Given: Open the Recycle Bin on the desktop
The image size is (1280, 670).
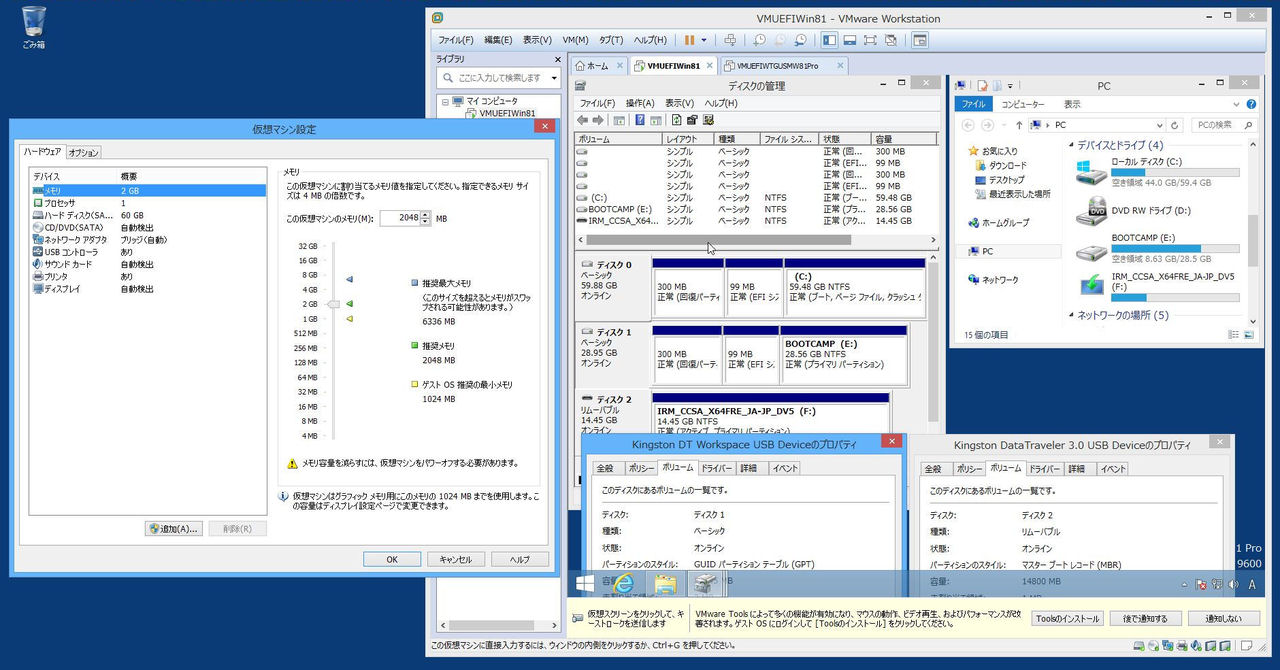Looking at the screenshot, I should [x=34, y=27].
